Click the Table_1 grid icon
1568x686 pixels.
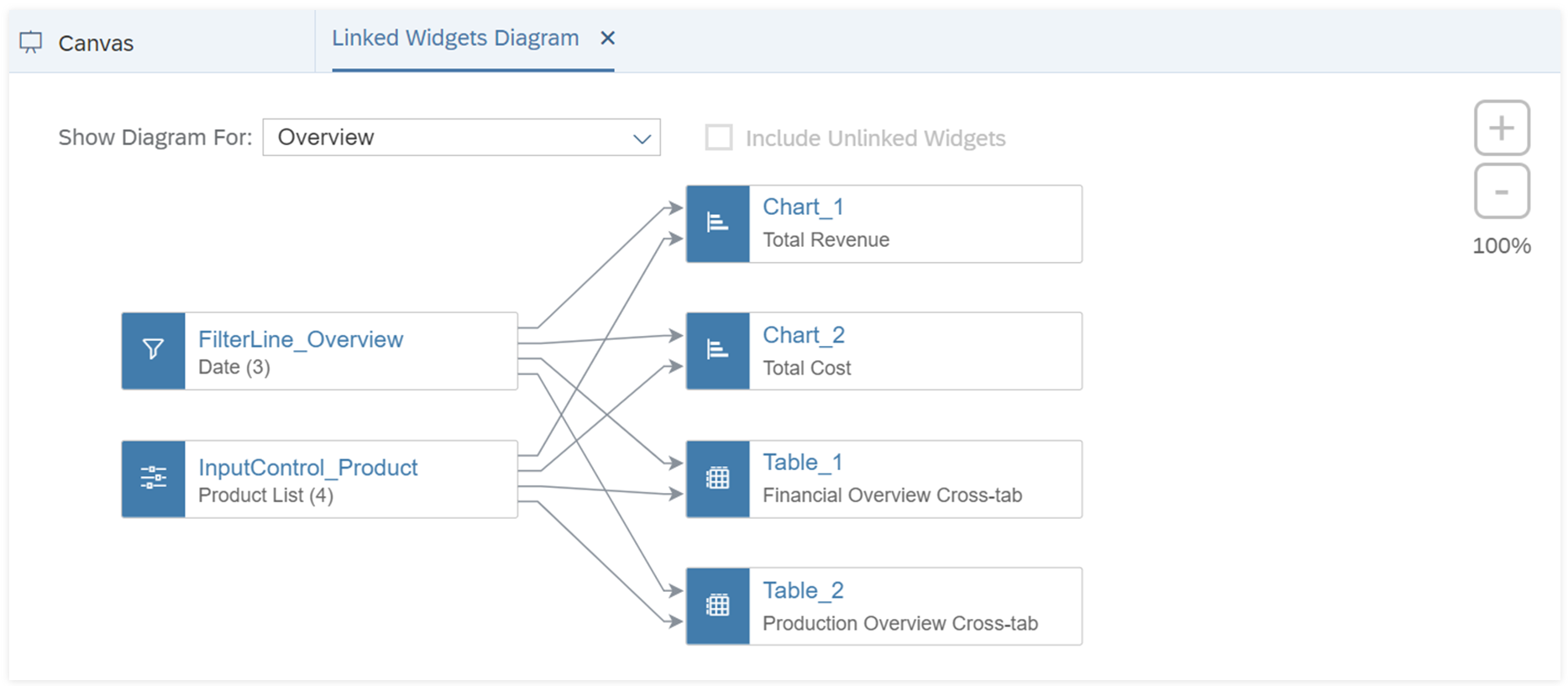(x=717, y=479)
